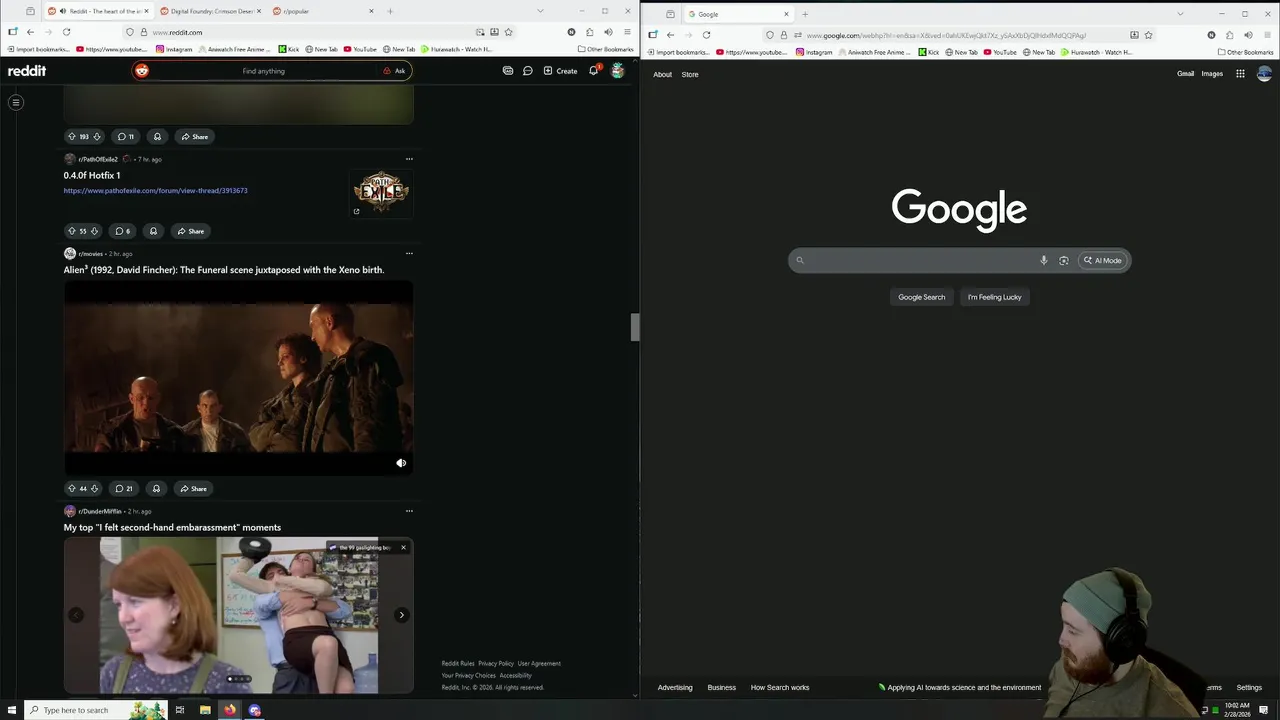1280x720 pixels.
Task: Click AI Mode button on Google
Action: [x=1102, y=260]
